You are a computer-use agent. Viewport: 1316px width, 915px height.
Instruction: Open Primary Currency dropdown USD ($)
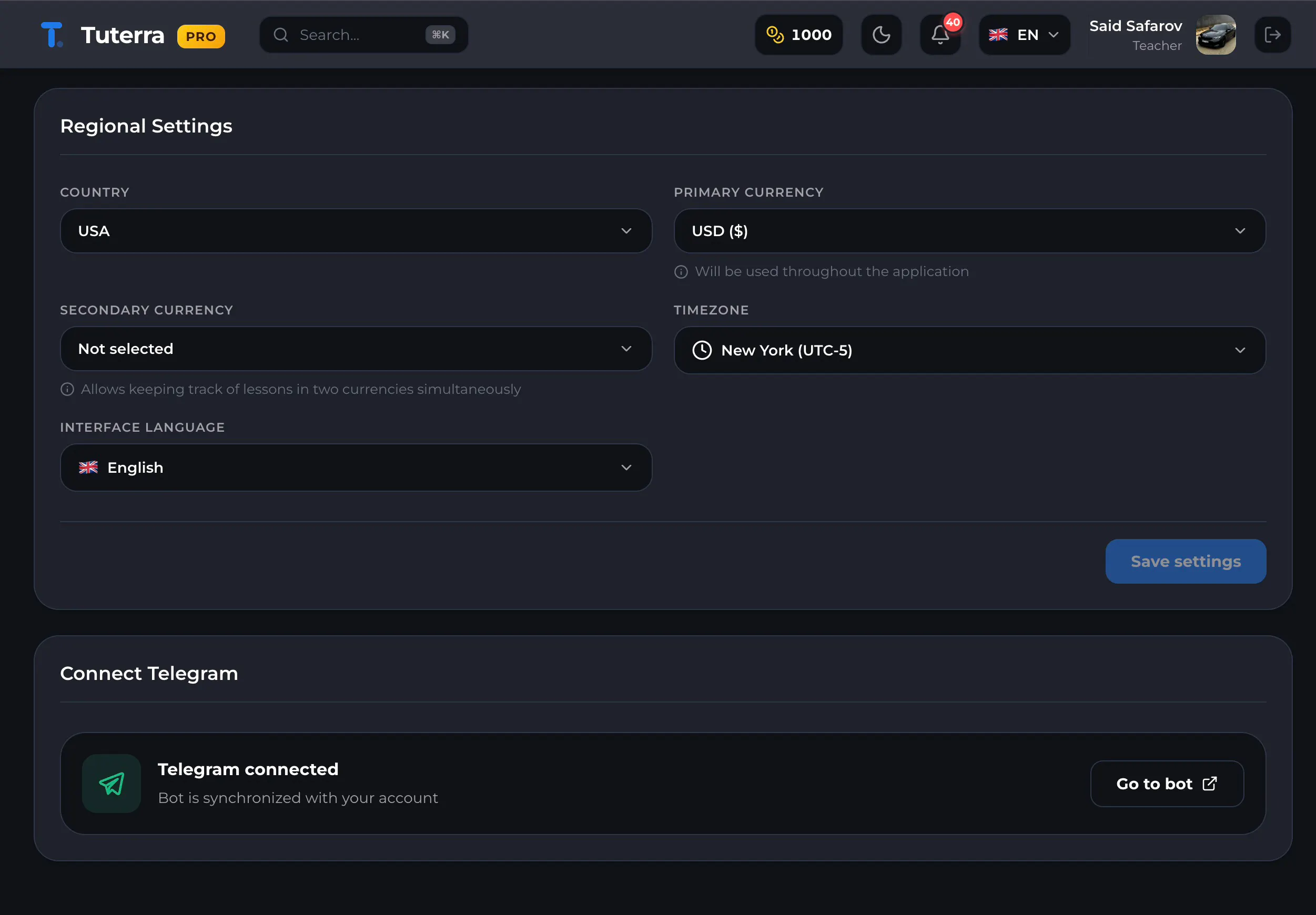pyautogui.click(x=970, y=231)
